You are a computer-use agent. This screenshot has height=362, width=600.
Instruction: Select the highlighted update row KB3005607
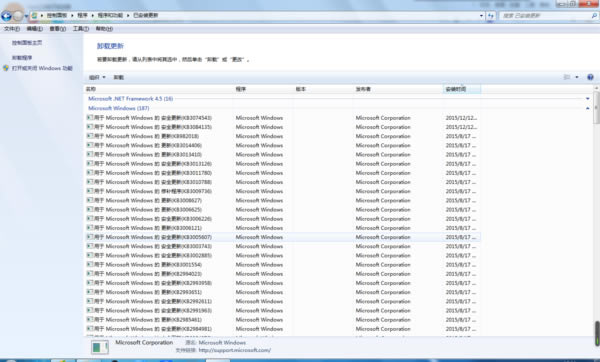tap(282, 237)
